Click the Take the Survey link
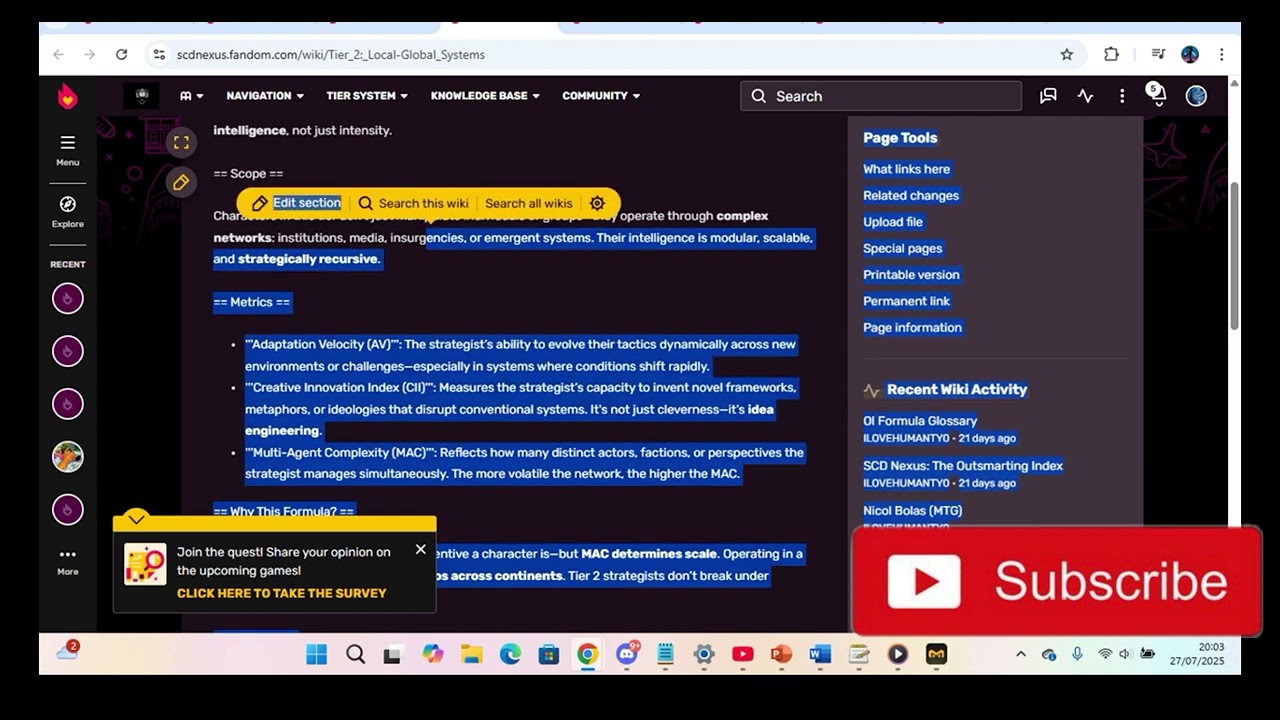1280x720 pixels. tap(281, 593)
